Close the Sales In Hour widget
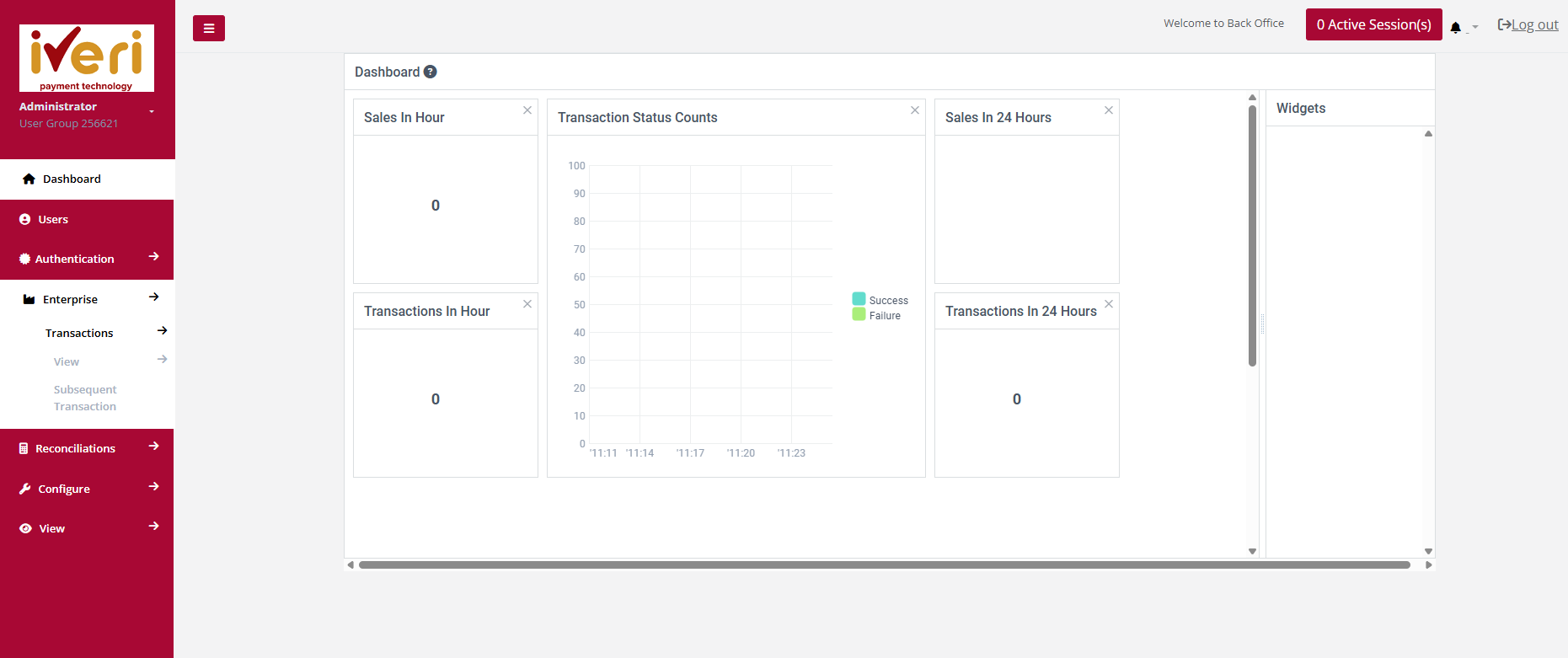 (527, 110)
